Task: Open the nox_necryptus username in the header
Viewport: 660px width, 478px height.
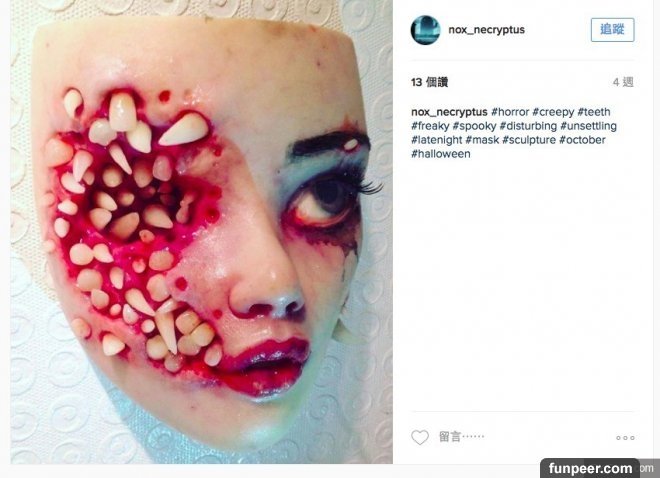Action: (487, 30)
